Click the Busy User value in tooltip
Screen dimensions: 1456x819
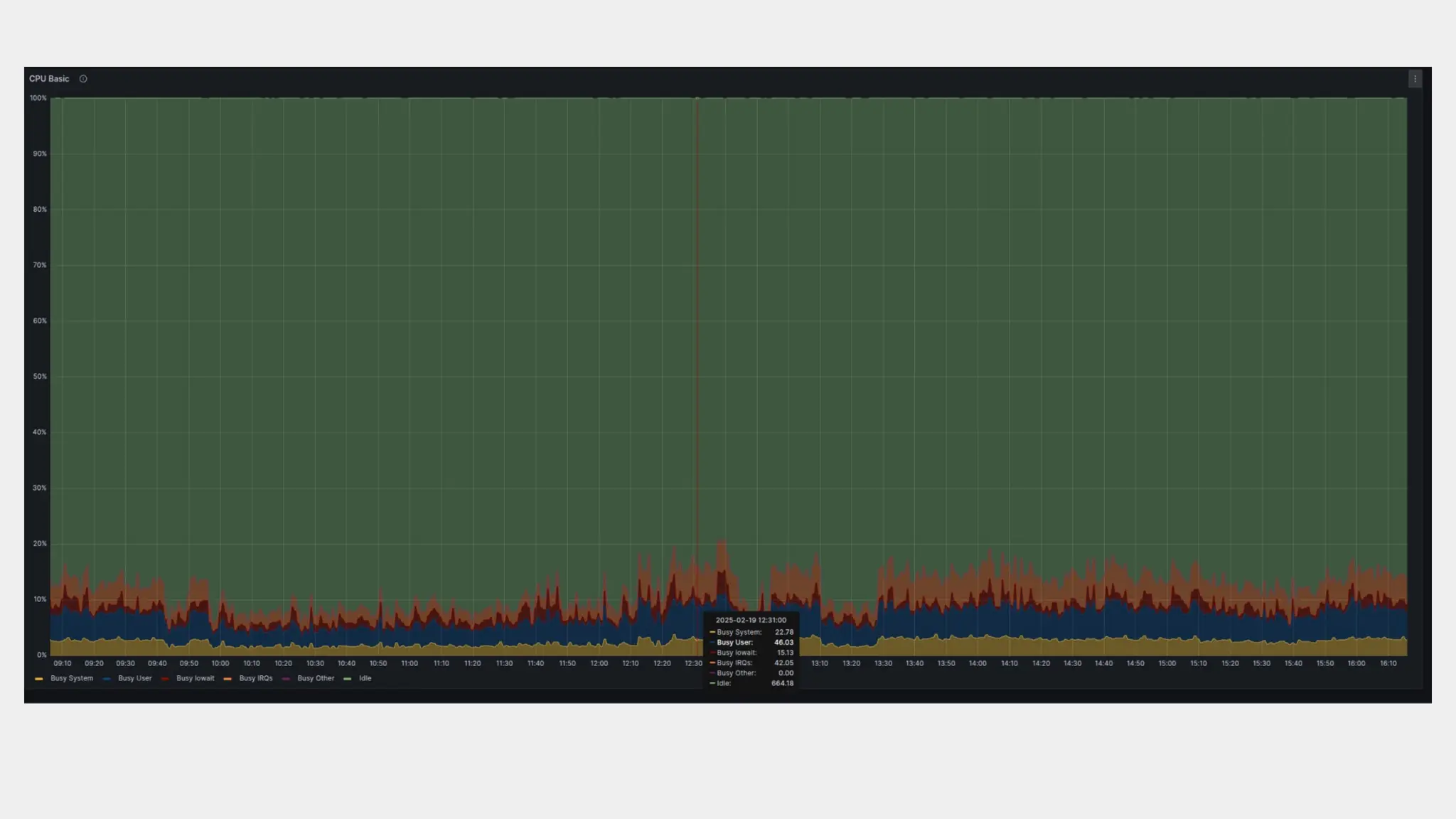pos(783,642)
